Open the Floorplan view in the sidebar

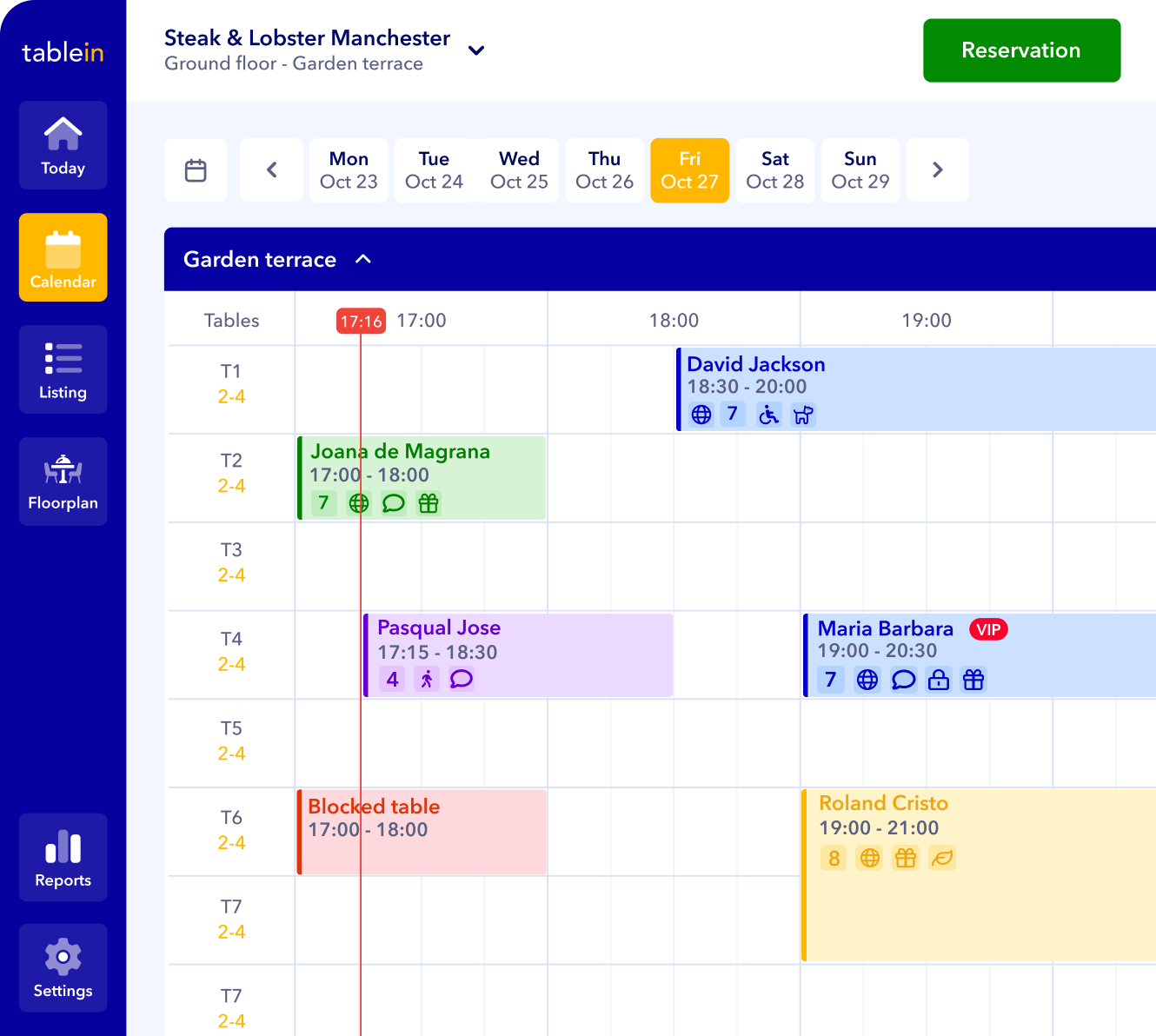point(63,481)
